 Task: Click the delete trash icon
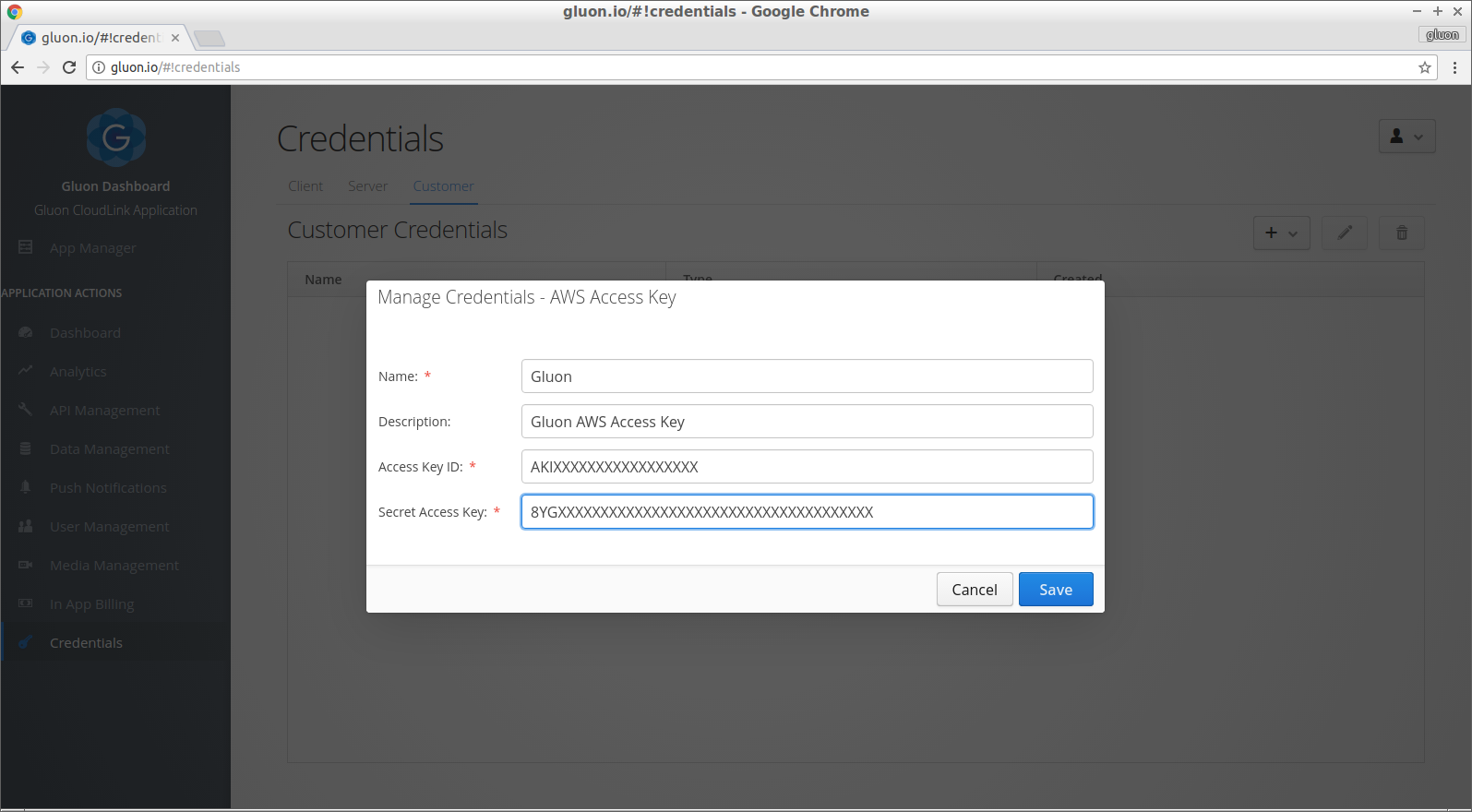point(1401,233)
